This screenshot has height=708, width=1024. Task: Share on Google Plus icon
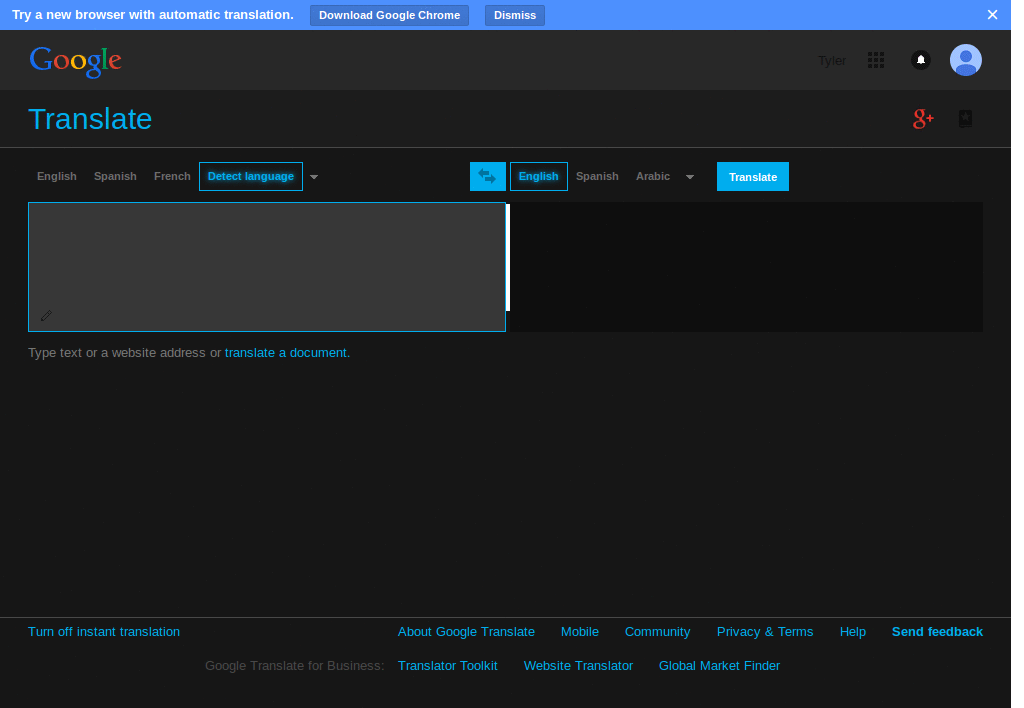click(x=923, y=119)
